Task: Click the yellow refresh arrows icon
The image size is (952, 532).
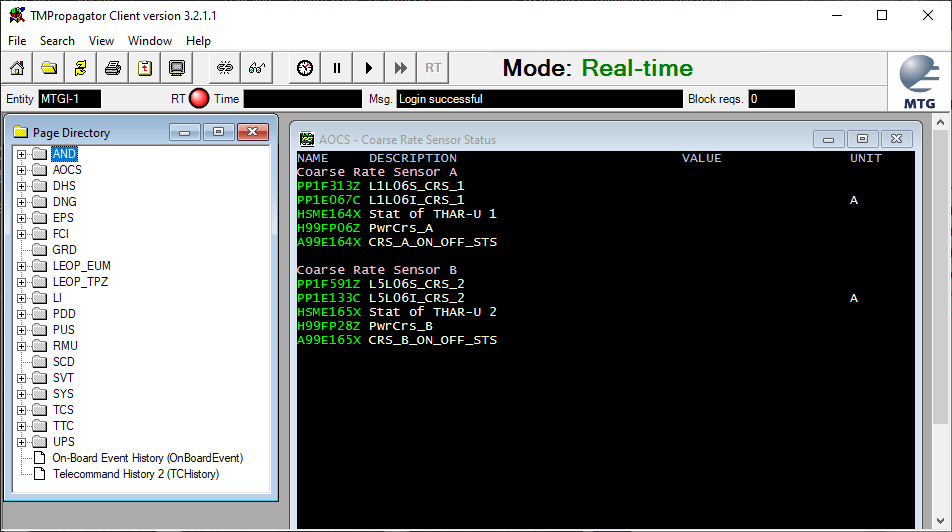Action: tap(80, 68)
